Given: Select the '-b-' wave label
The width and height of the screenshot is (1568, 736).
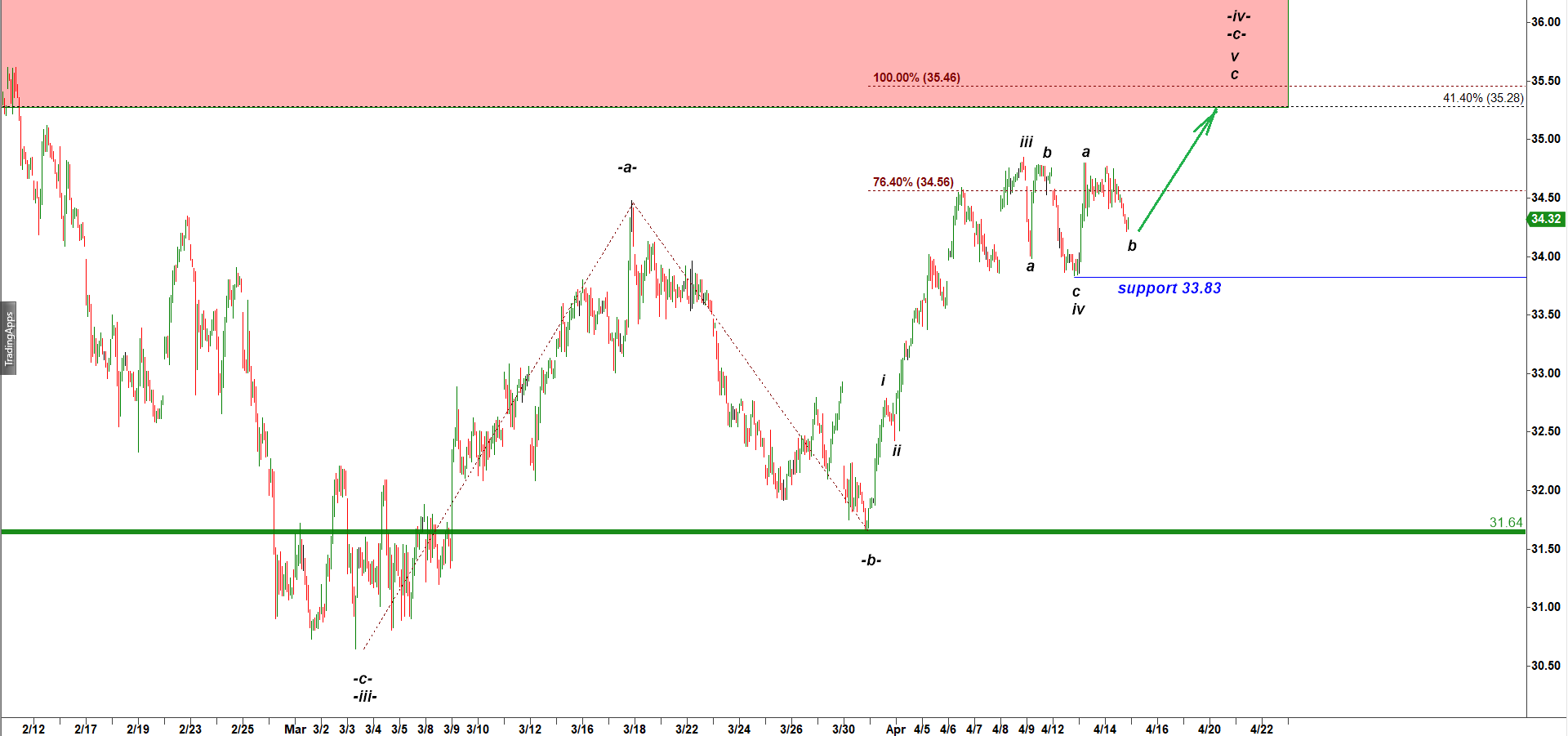Looking at the screenshot, I should pos(871,560).
